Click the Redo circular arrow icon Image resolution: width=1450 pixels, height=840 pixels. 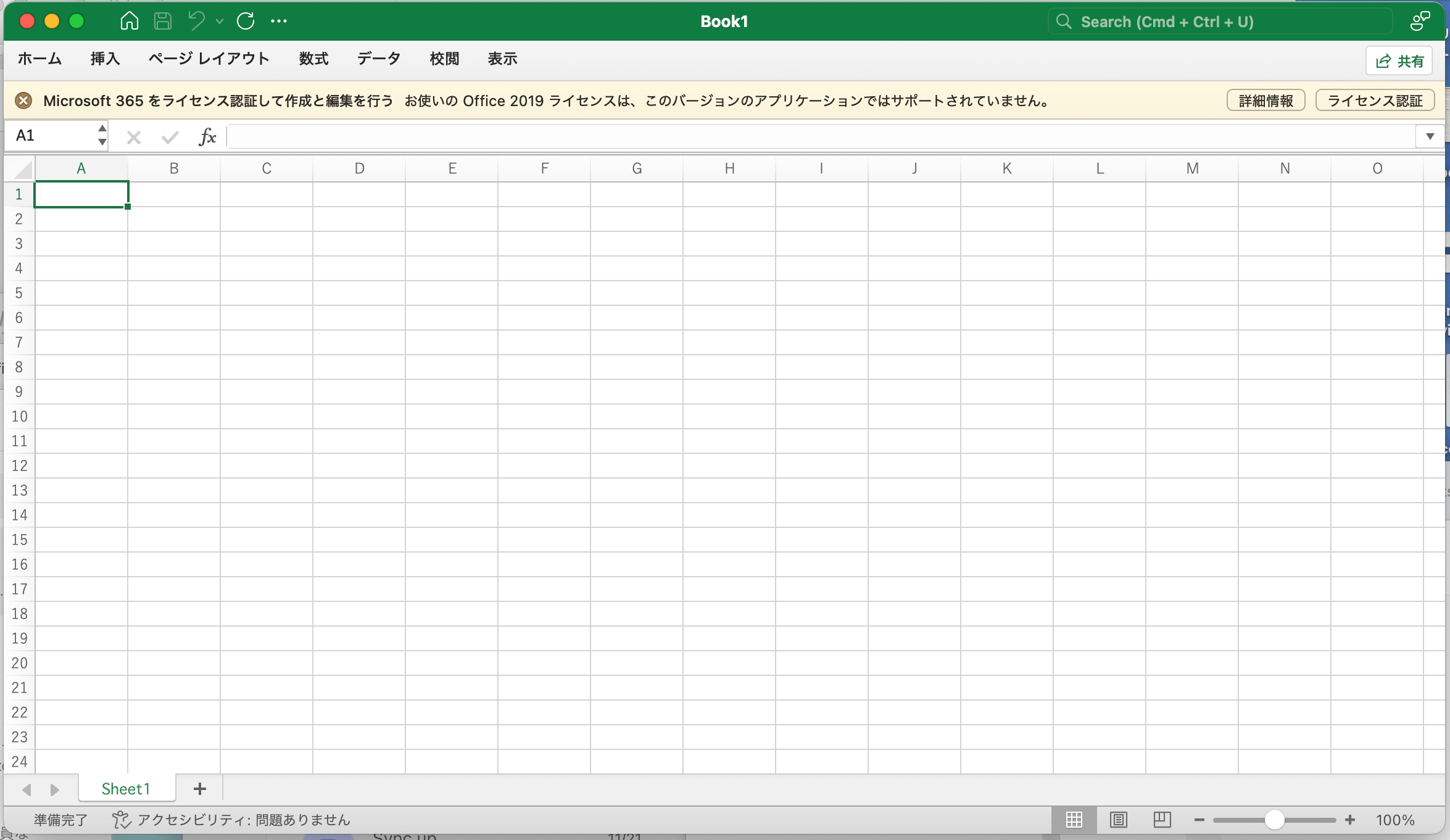(246, 22)
